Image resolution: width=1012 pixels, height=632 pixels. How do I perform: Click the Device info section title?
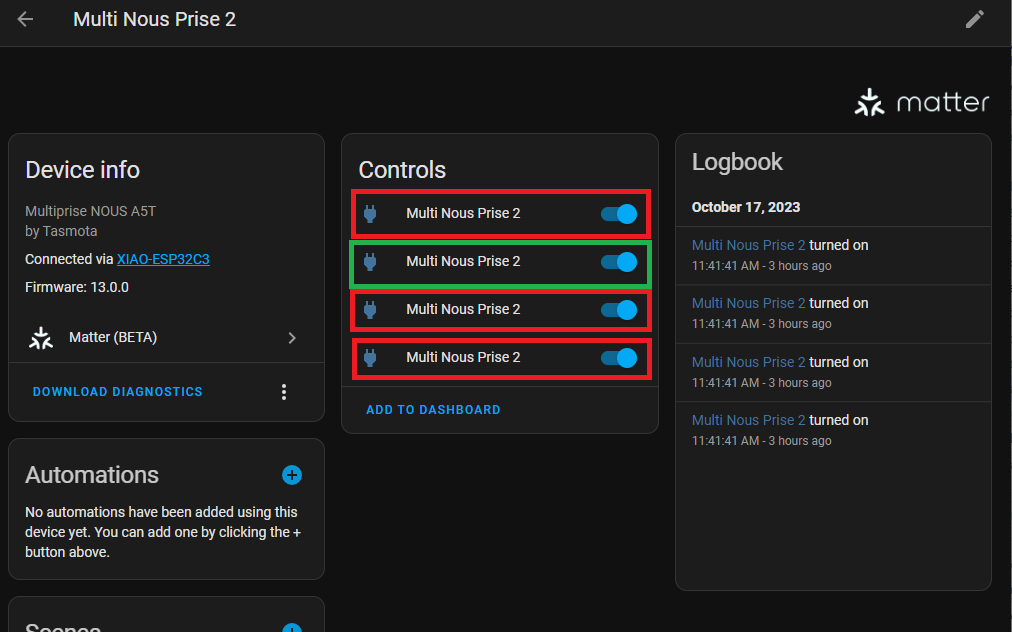pyautogui.click(x=82, y=170)
